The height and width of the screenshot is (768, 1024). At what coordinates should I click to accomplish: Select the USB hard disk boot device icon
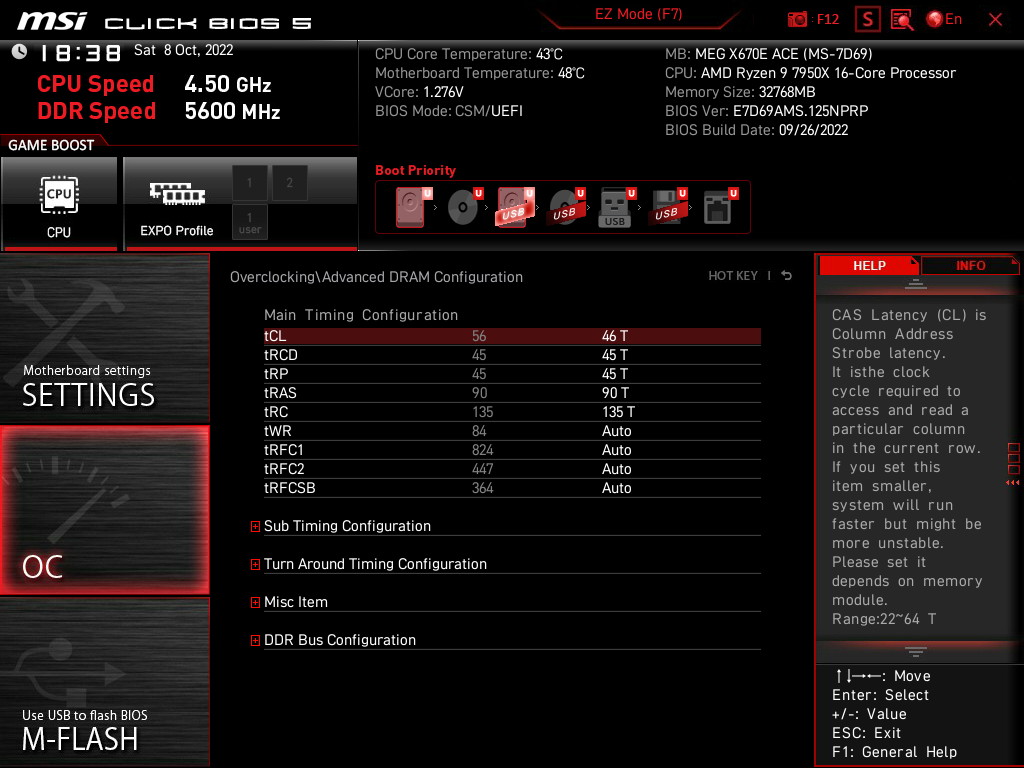pyautogui.click(x=515, y=207)
